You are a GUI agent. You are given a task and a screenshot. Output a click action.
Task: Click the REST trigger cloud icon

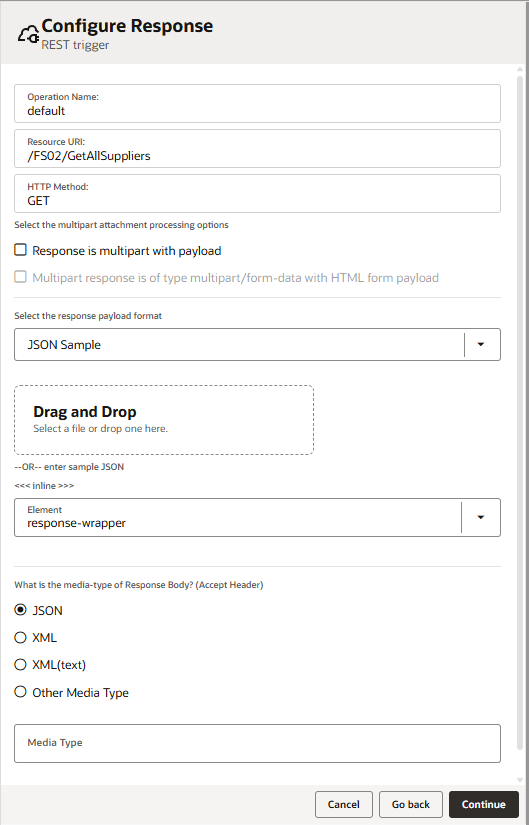pos(28,35)
